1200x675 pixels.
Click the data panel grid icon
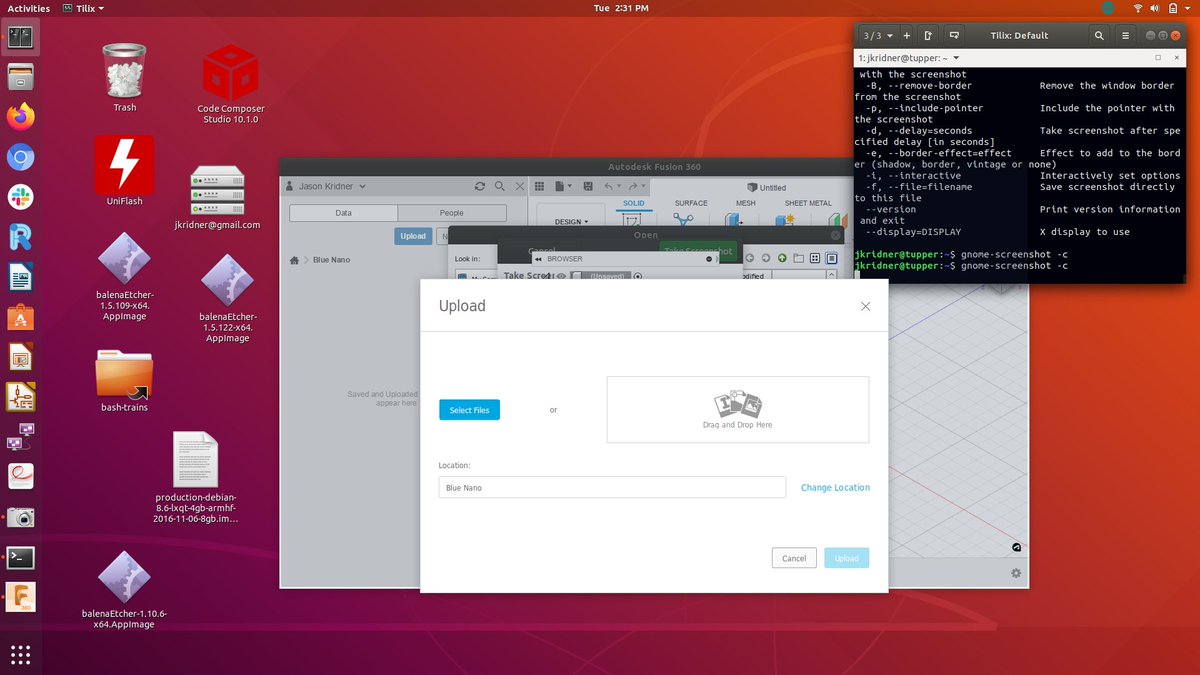click(x=538, y=186)
